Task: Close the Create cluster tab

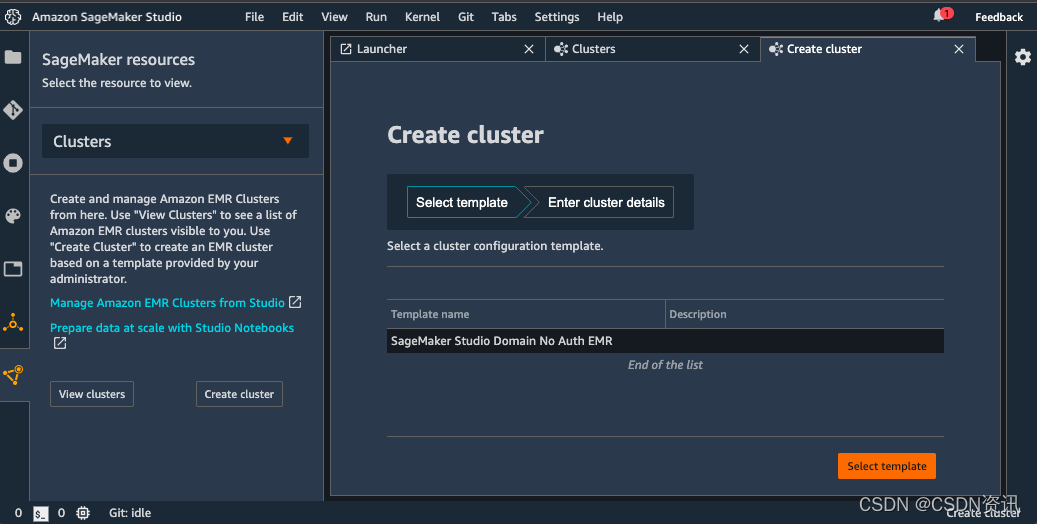Action: pyautogui.click(x=958, y=49)
